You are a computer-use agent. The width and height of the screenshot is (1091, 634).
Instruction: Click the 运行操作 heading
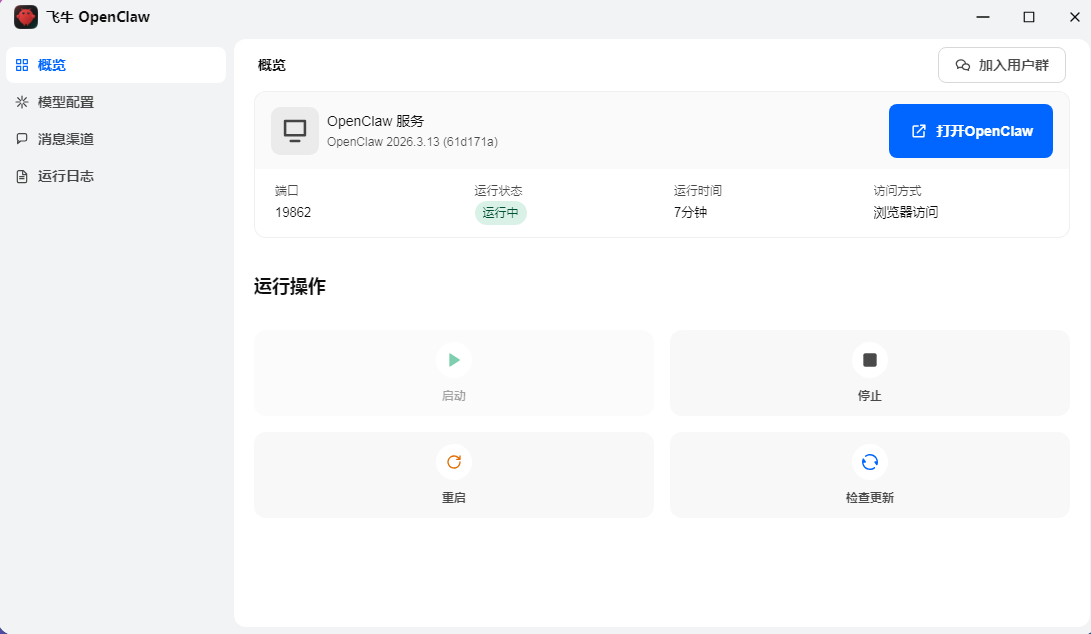point(289,286)
